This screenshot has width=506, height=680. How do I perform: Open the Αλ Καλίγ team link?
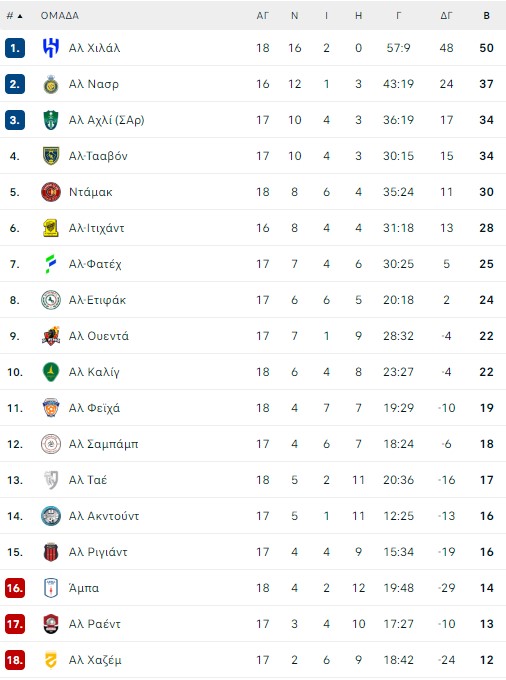[94, 372]
